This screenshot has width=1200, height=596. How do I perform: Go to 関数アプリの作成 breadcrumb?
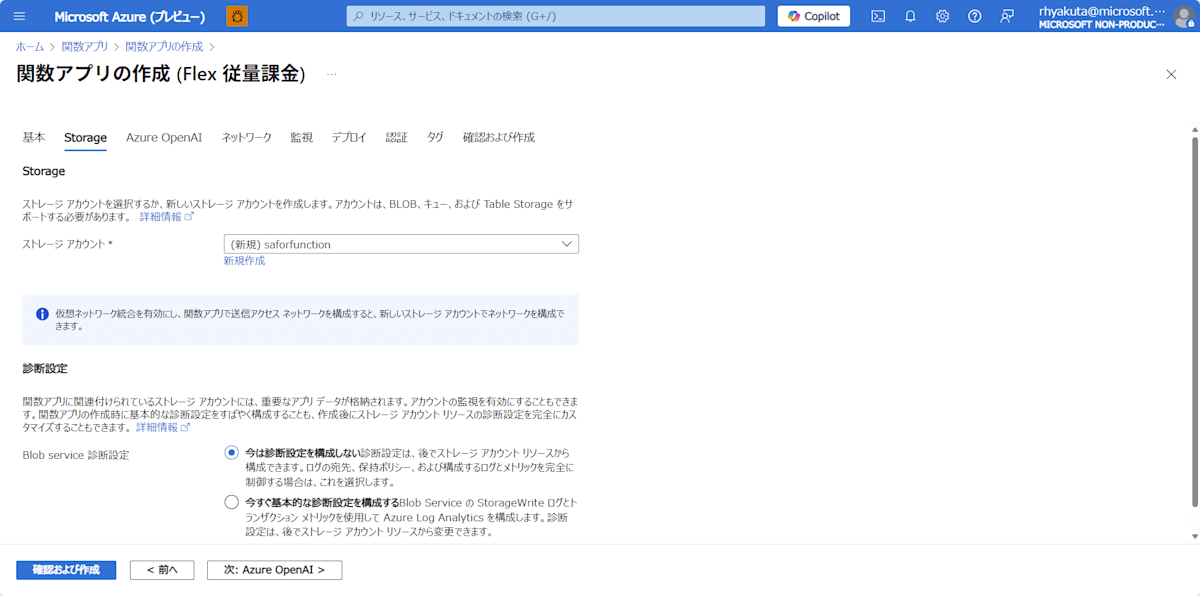pyautogui.click(x=164, y=47)
